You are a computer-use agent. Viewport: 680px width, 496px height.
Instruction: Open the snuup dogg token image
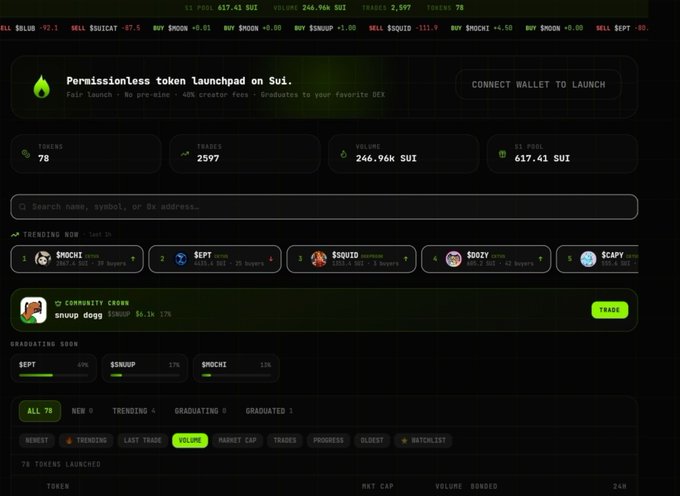[33, 310]
